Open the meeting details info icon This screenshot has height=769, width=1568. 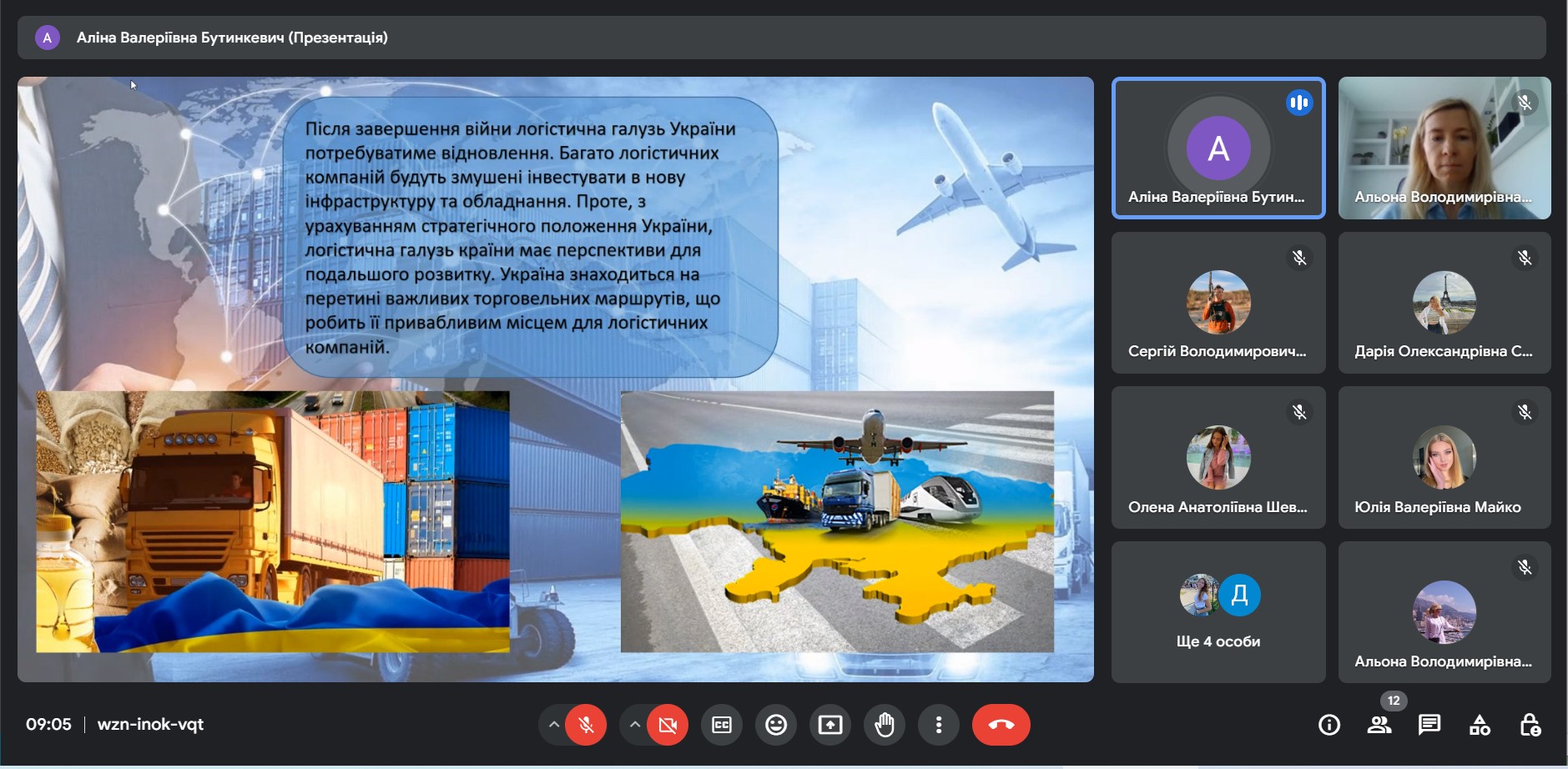point(1329,725)
